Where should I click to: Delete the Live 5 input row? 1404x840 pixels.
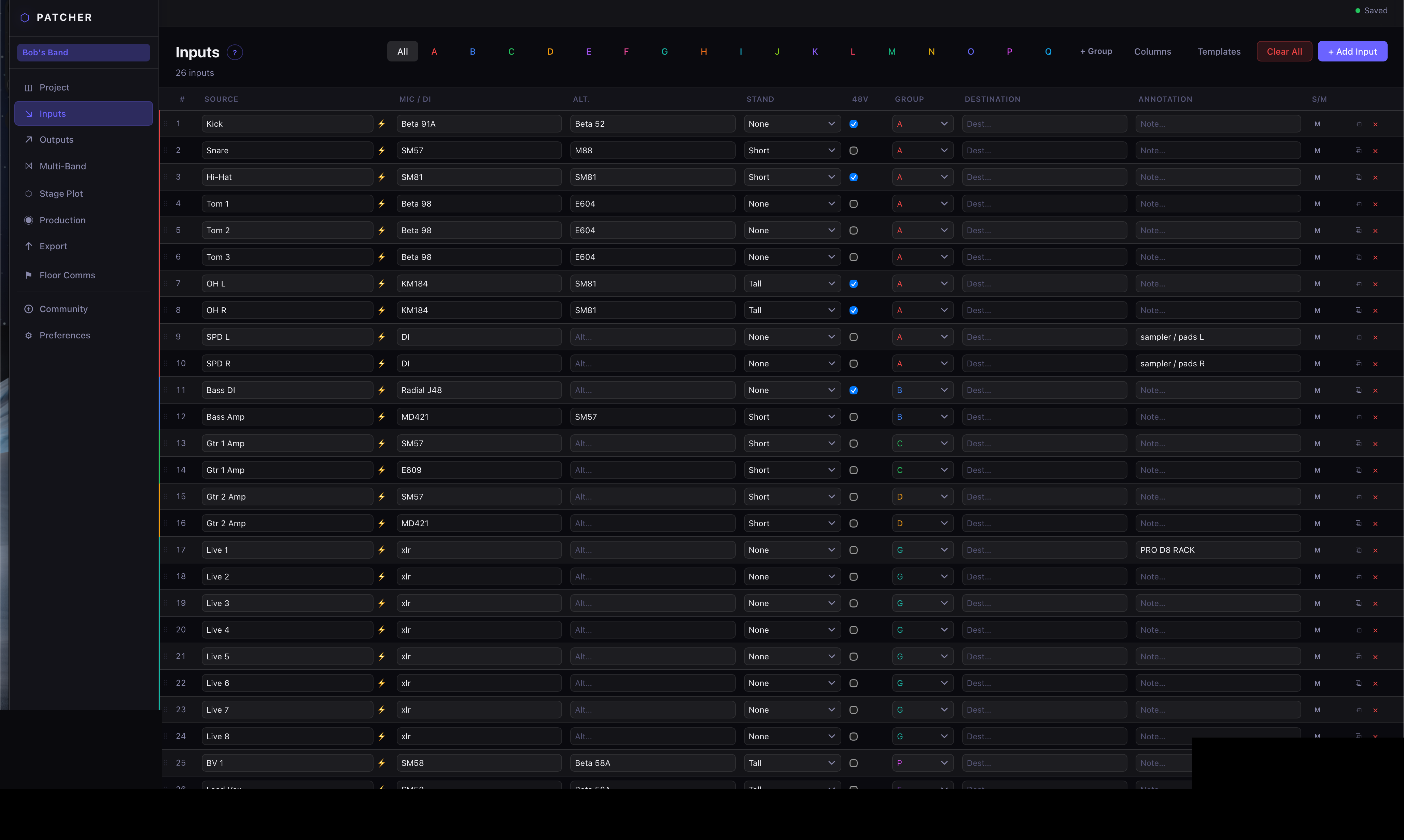point(1375,657)
